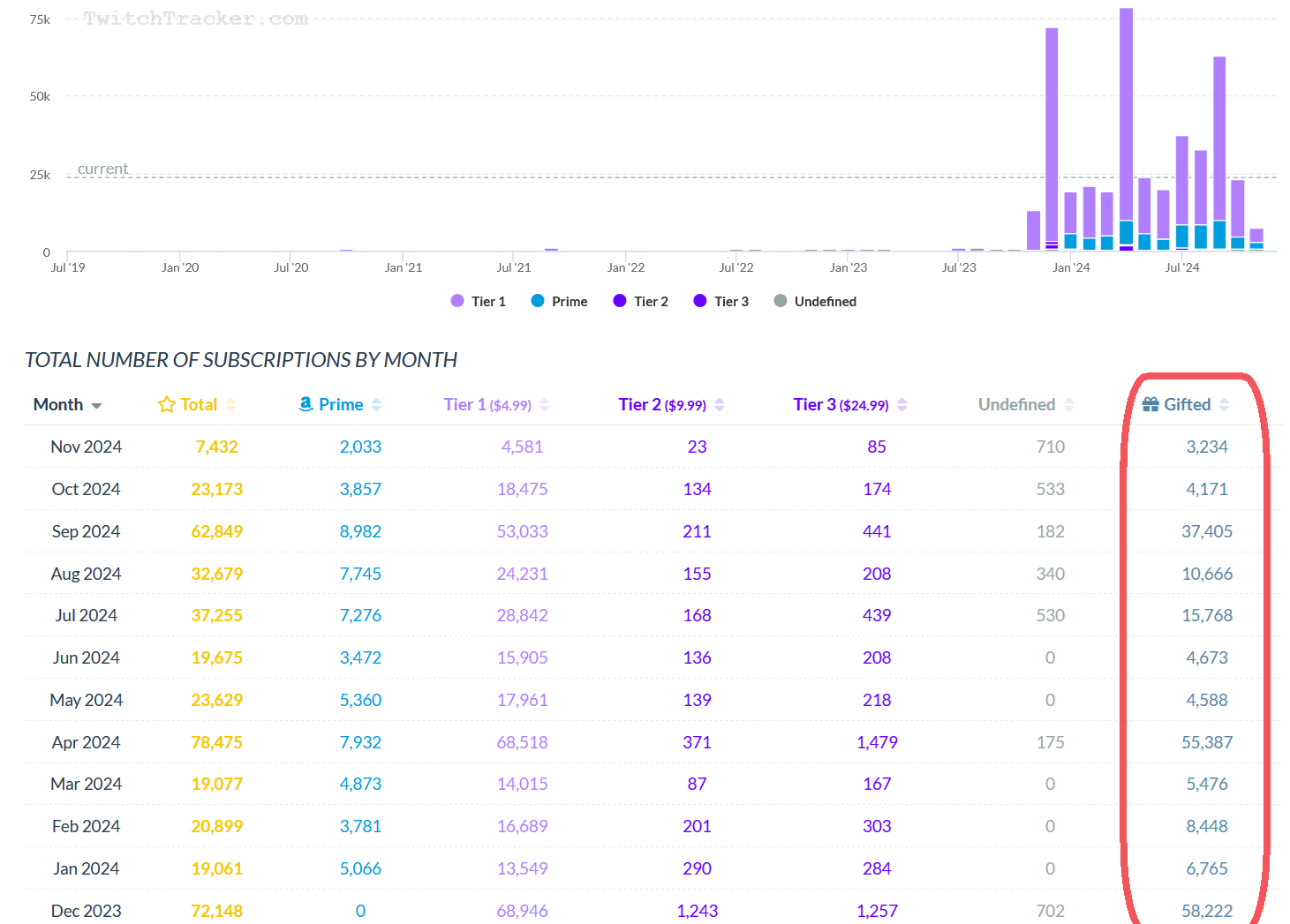Click total value 78,475 for Apr 2024
1290x924 pixels.
[217, 742]
